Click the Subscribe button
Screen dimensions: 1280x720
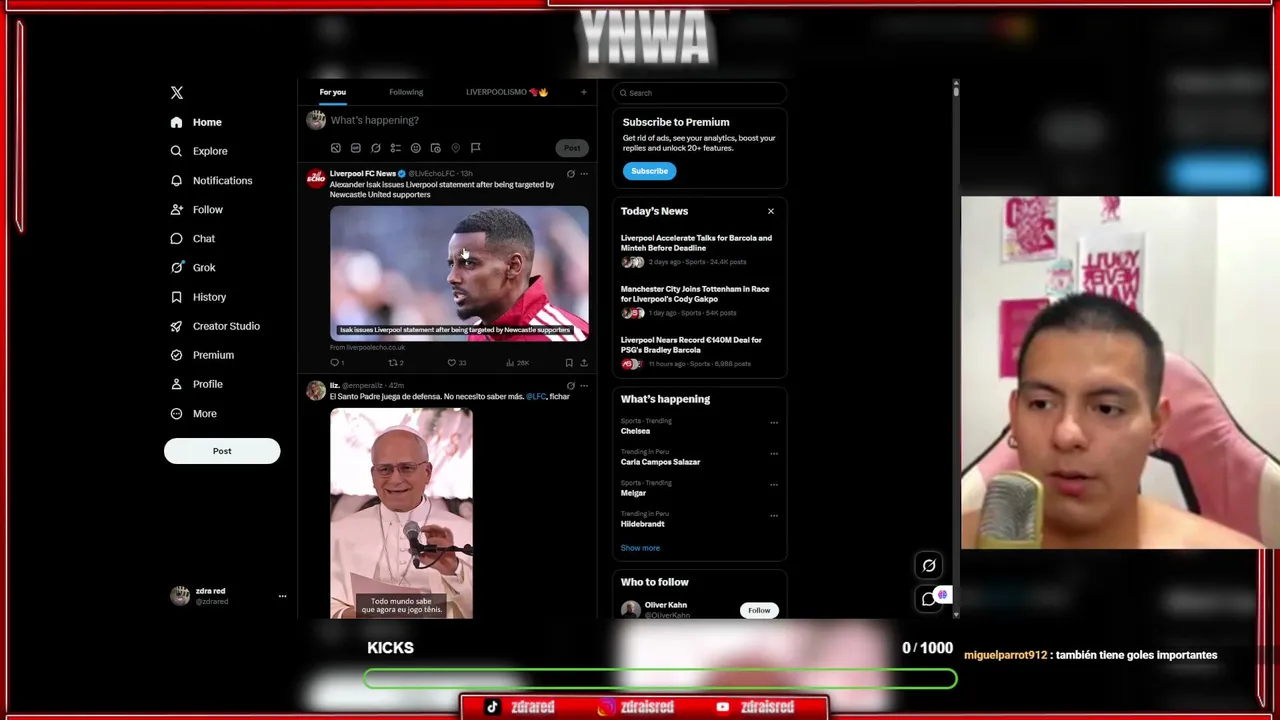click(x=649, y=171)
